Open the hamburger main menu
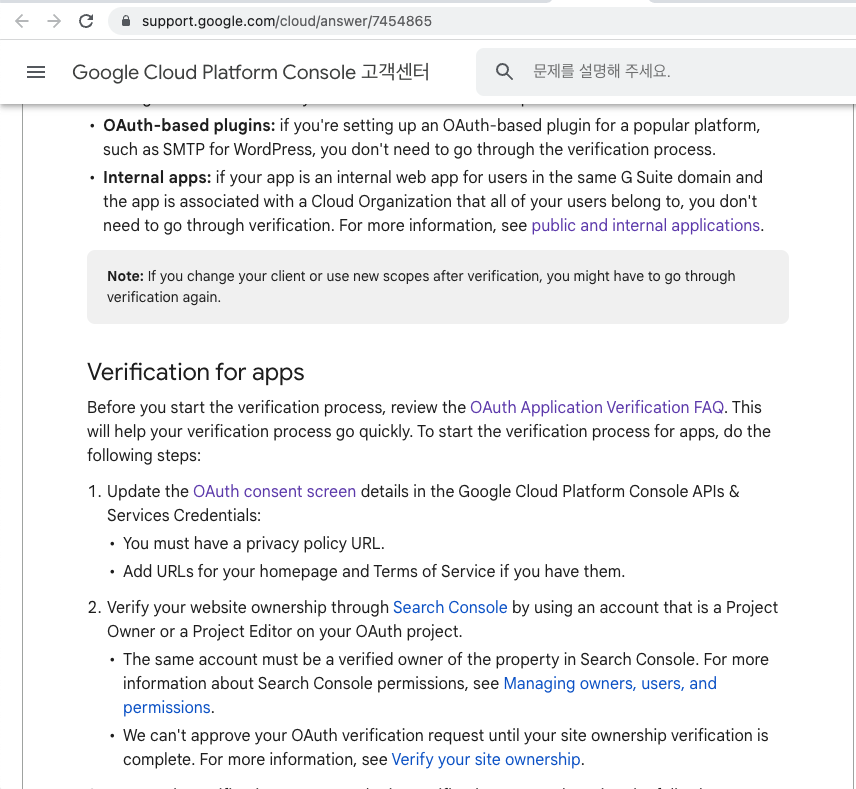 tap(36, 72)
